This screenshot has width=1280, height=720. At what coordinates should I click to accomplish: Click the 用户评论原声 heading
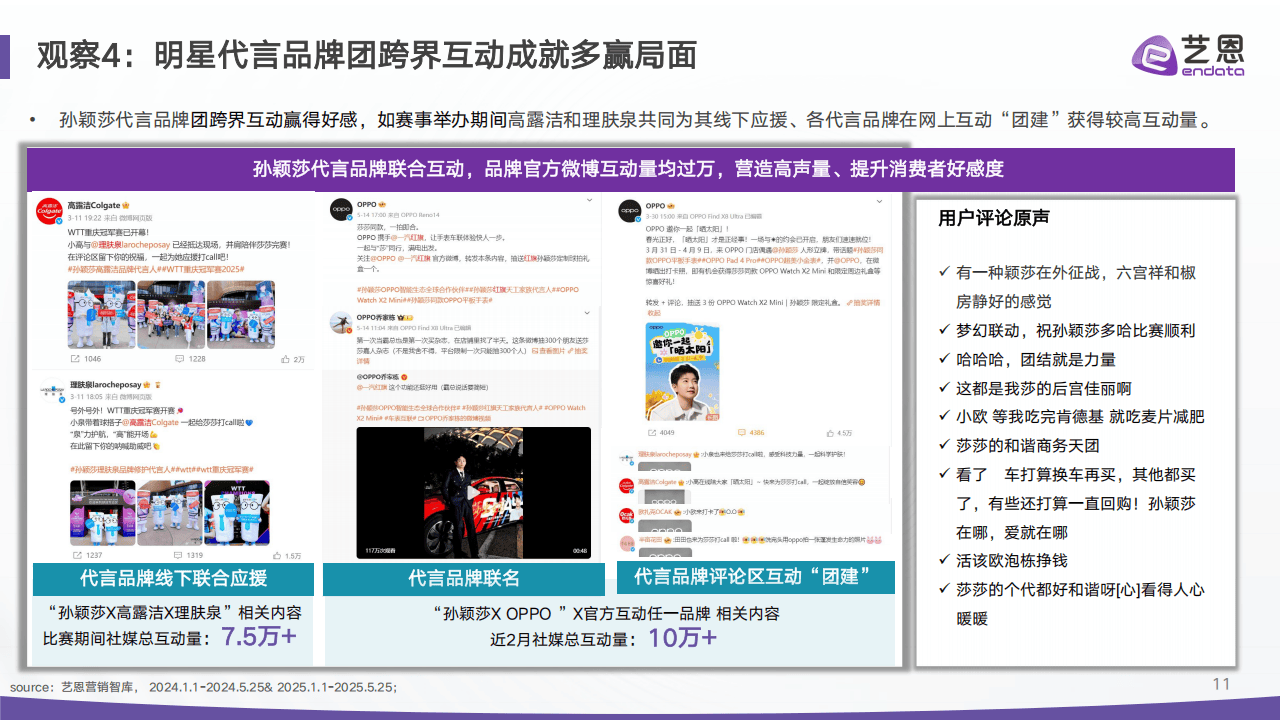pyautogui.click(x=993, y=218)
